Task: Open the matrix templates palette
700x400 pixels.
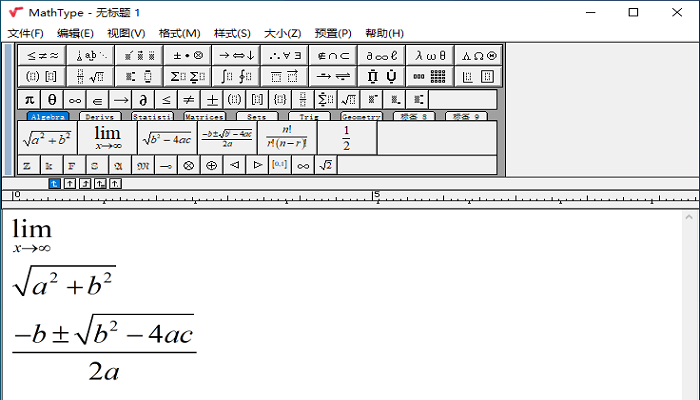Action: [x=430, y=76]
